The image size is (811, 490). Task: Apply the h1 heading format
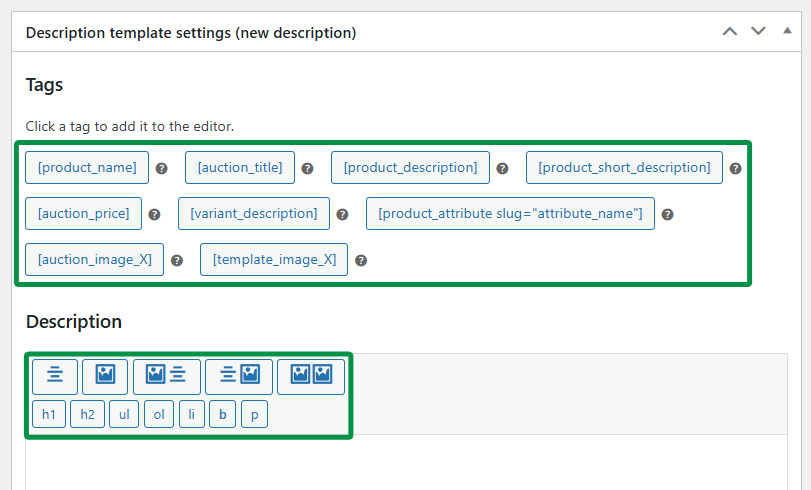click(x=49, y=414)
